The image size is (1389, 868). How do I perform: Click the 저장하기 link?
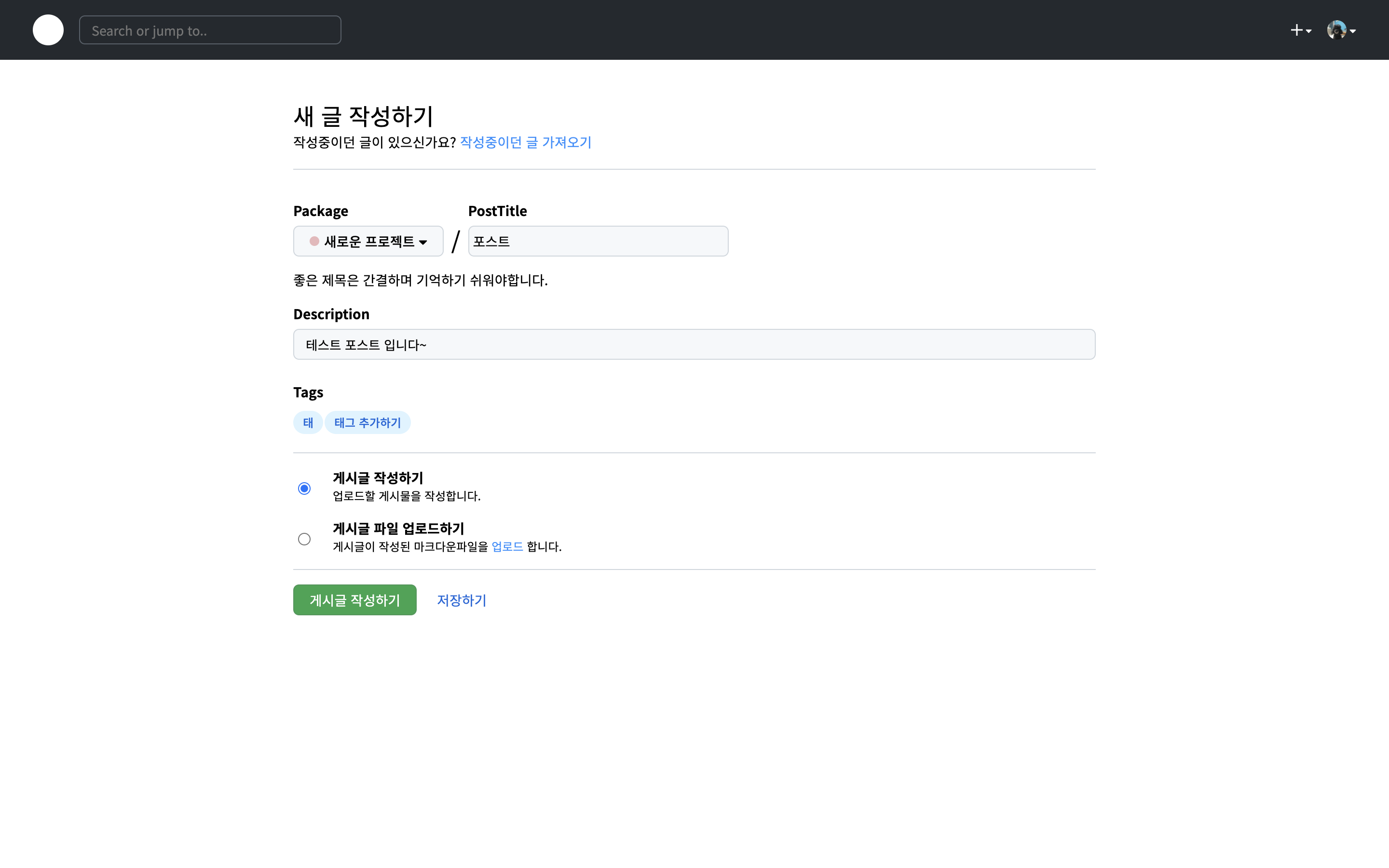(462, 600)
